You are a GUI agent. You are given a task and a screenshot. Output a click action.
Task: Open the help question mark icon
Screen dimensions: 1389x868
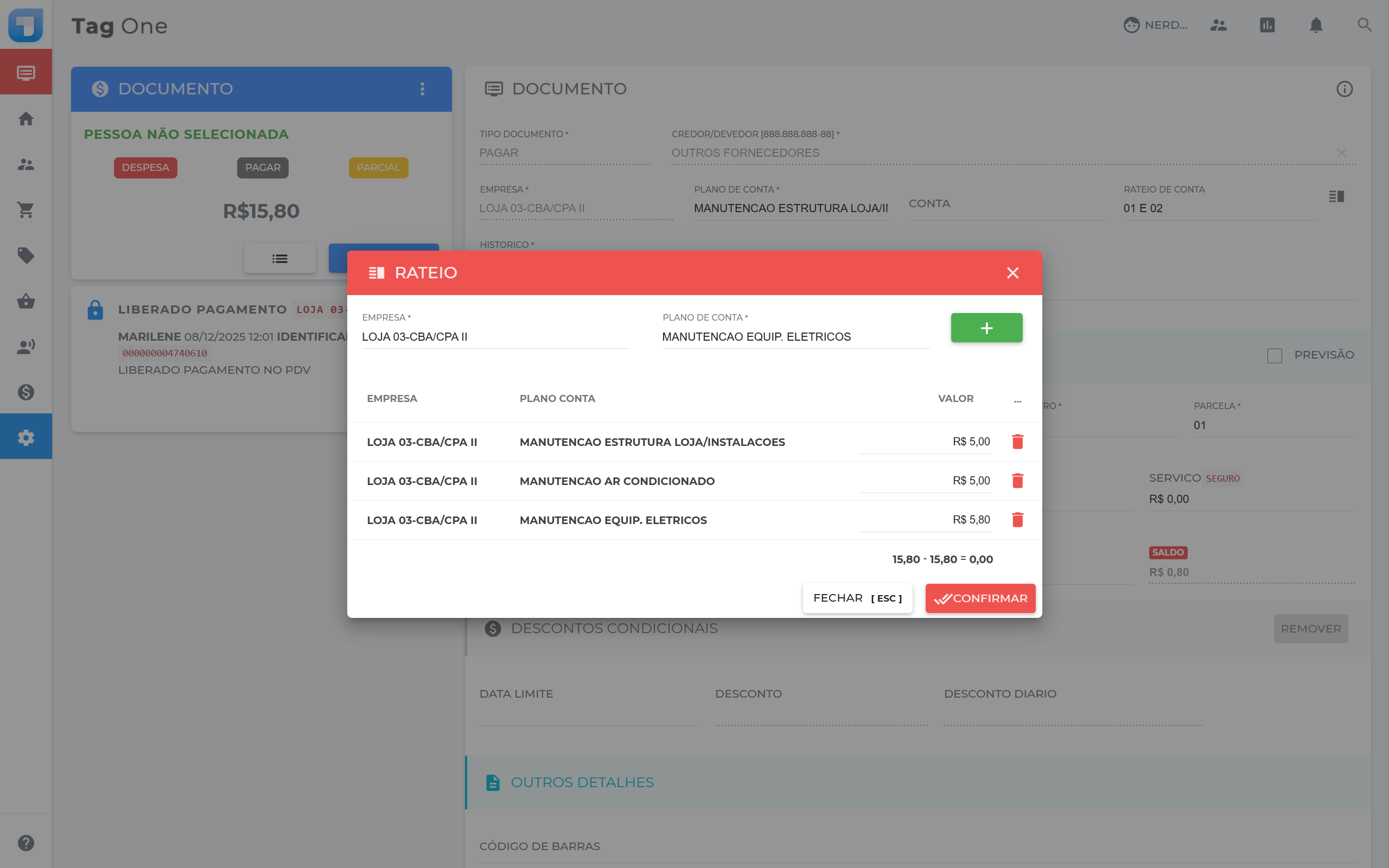pyautogui.click(x=26, y=843)
